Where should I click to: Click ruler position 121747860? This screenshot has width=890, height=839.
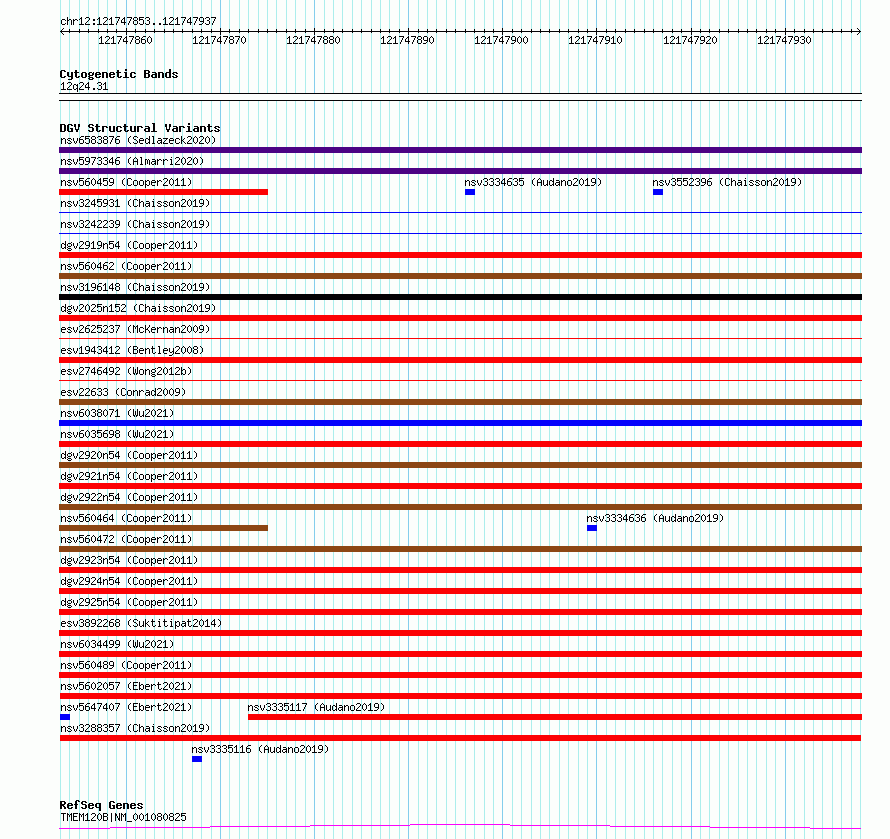click(125, 40)
